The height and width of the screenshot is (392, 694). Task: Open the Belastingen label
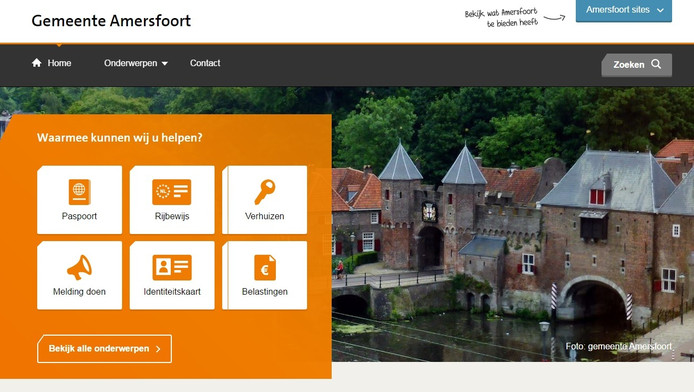[265, 292]
